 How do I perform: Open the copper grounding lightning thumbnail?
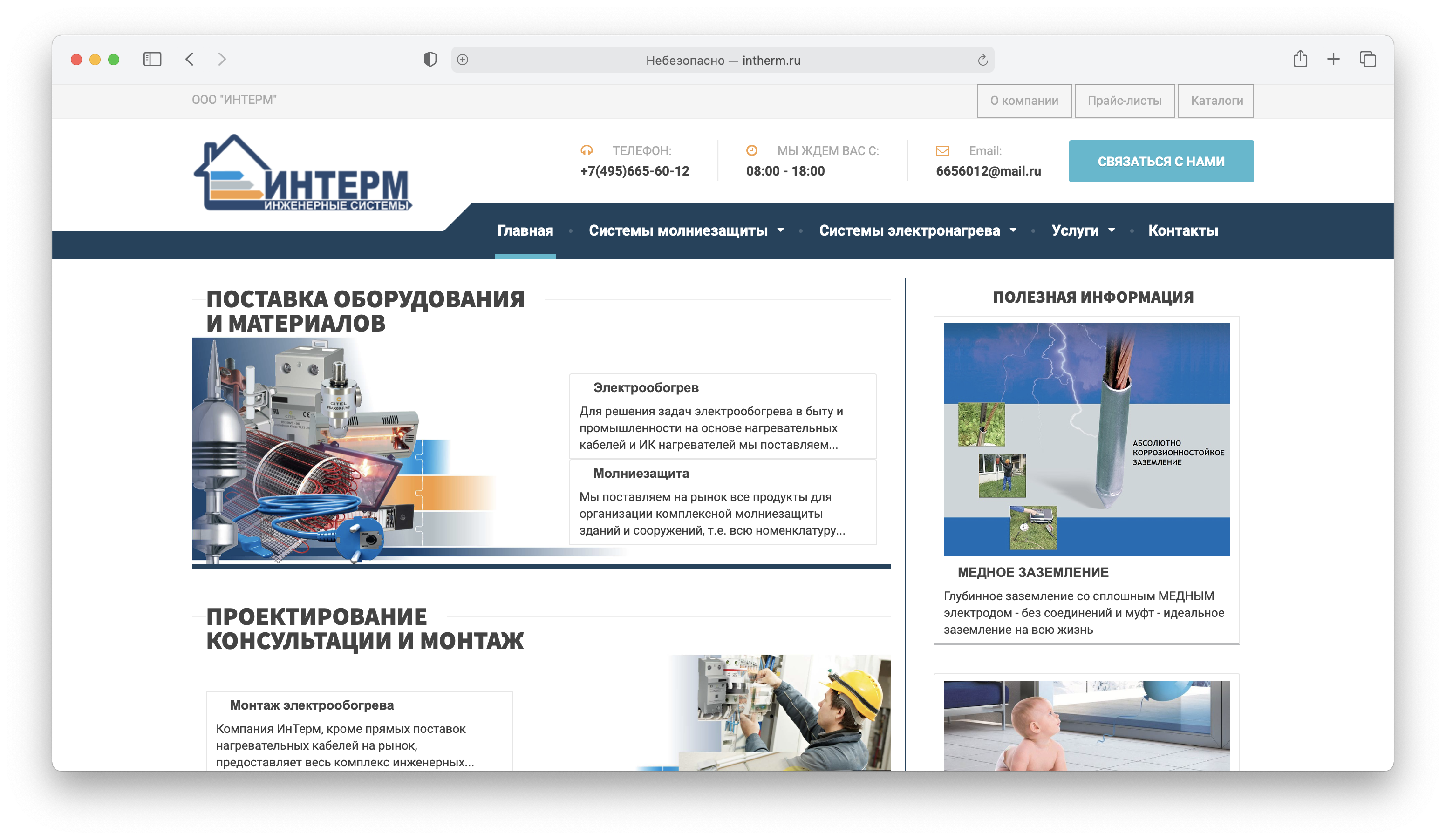(1087, 440)
